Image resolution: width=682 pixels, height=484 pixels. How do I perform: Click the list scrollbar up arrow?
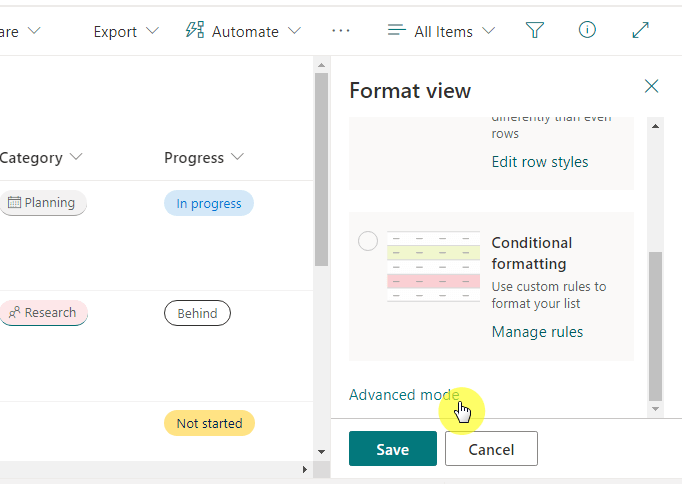(x=321, y=65)
